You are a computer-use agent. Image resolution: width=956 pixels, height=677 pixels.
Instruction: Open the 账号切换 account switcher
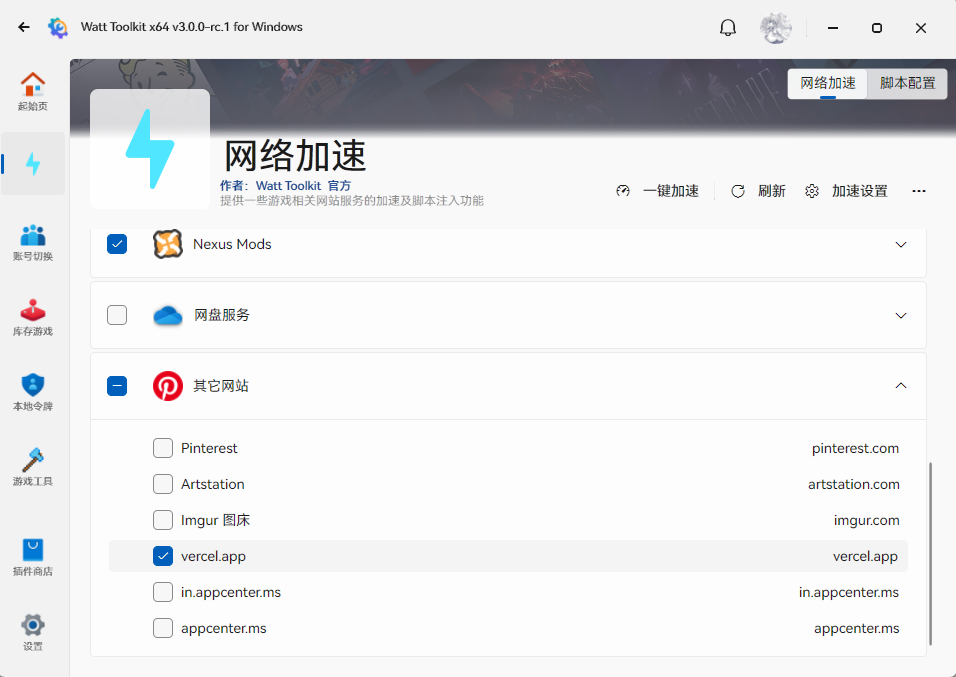pos(33,242)
